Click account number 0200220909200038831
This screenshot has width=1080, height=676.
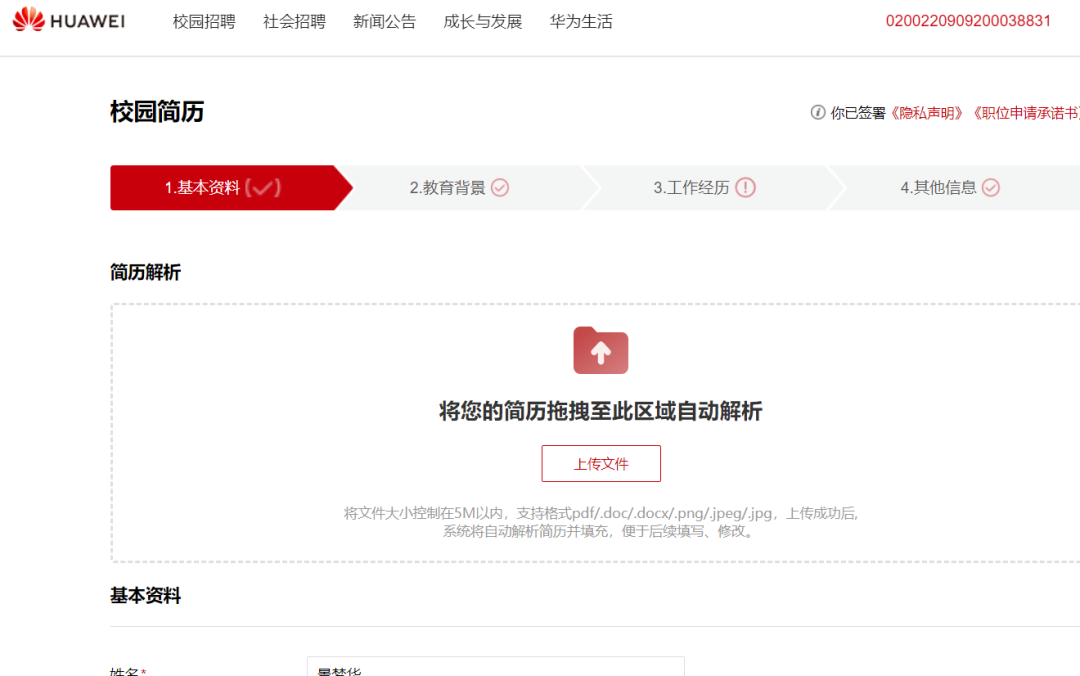click(968, 21)
